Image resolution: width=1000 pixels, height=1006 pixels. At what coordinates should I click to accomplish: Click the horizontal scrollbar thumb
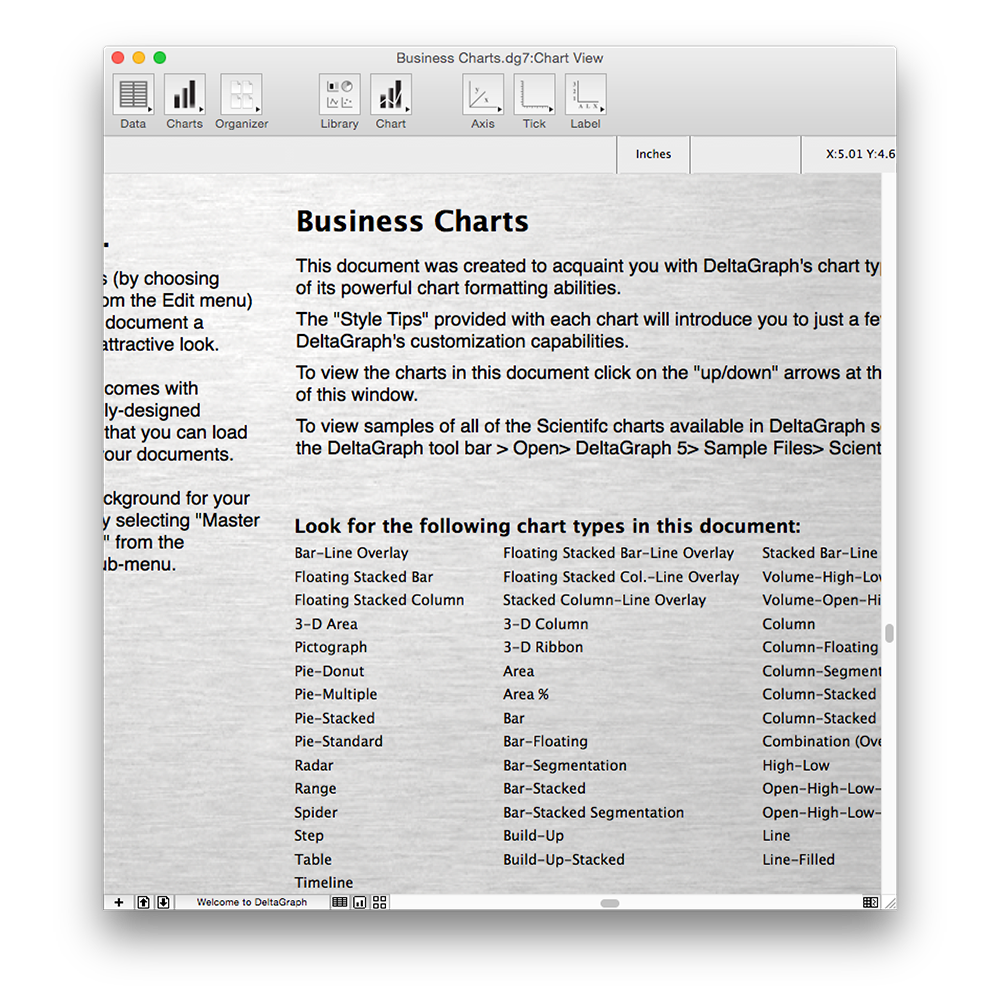tap(609, 903)
